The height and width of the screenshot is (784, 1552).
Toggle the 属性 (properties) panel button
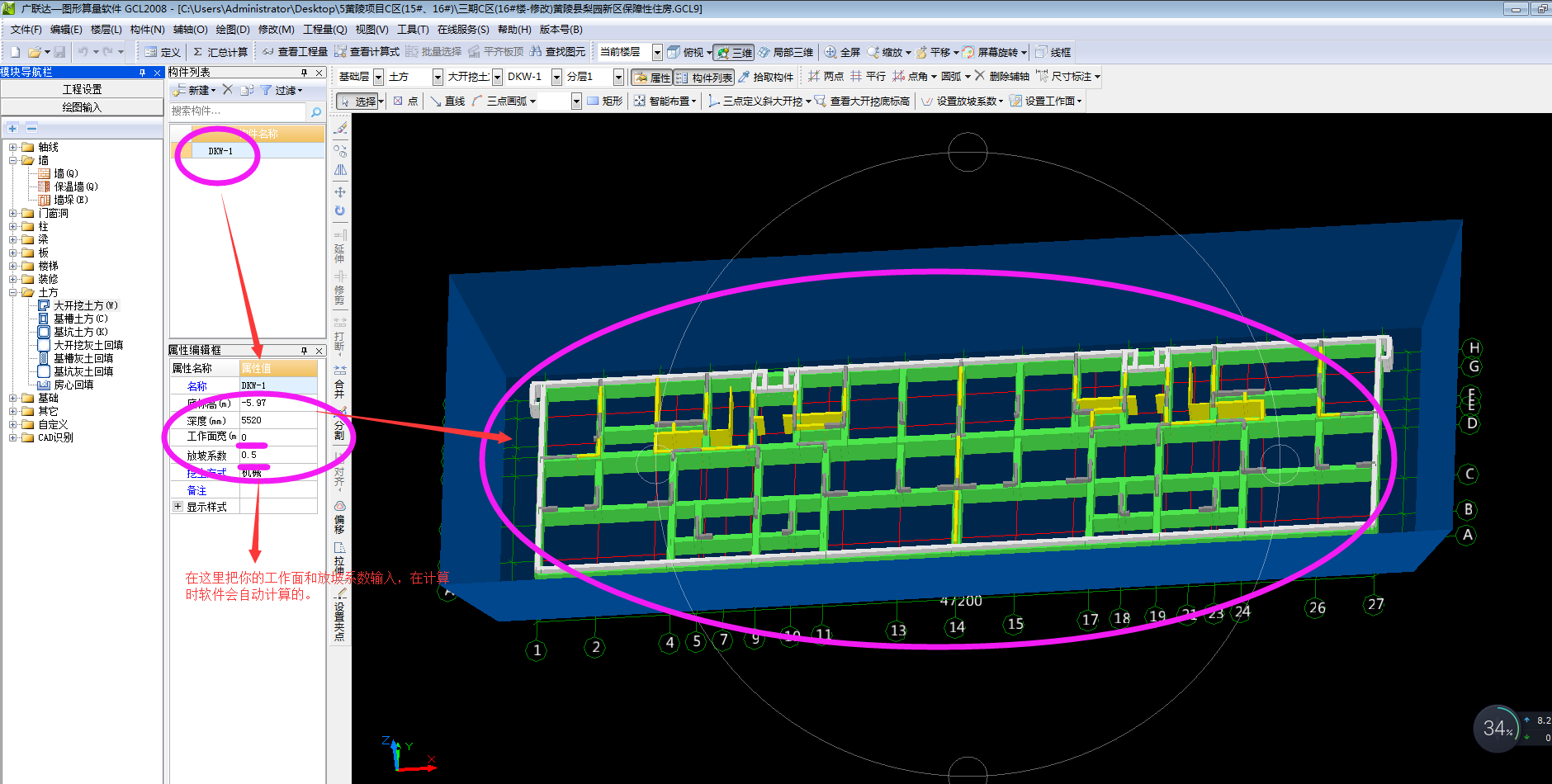pyautogui.click(x=651, y=77)
